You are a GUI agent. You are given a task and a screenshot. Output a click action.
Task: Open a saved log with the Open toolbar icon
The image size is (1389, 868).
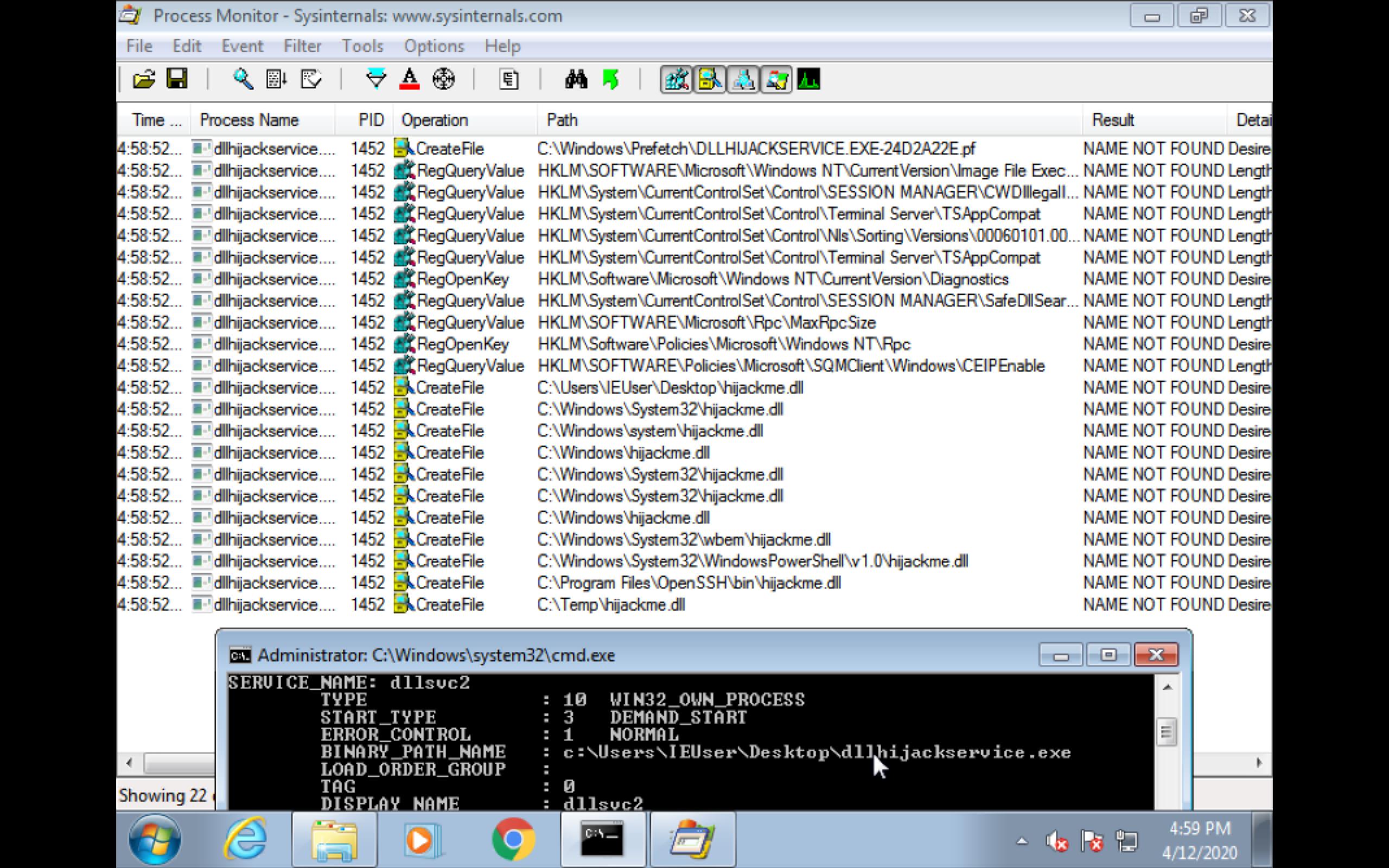coord(144,79)
